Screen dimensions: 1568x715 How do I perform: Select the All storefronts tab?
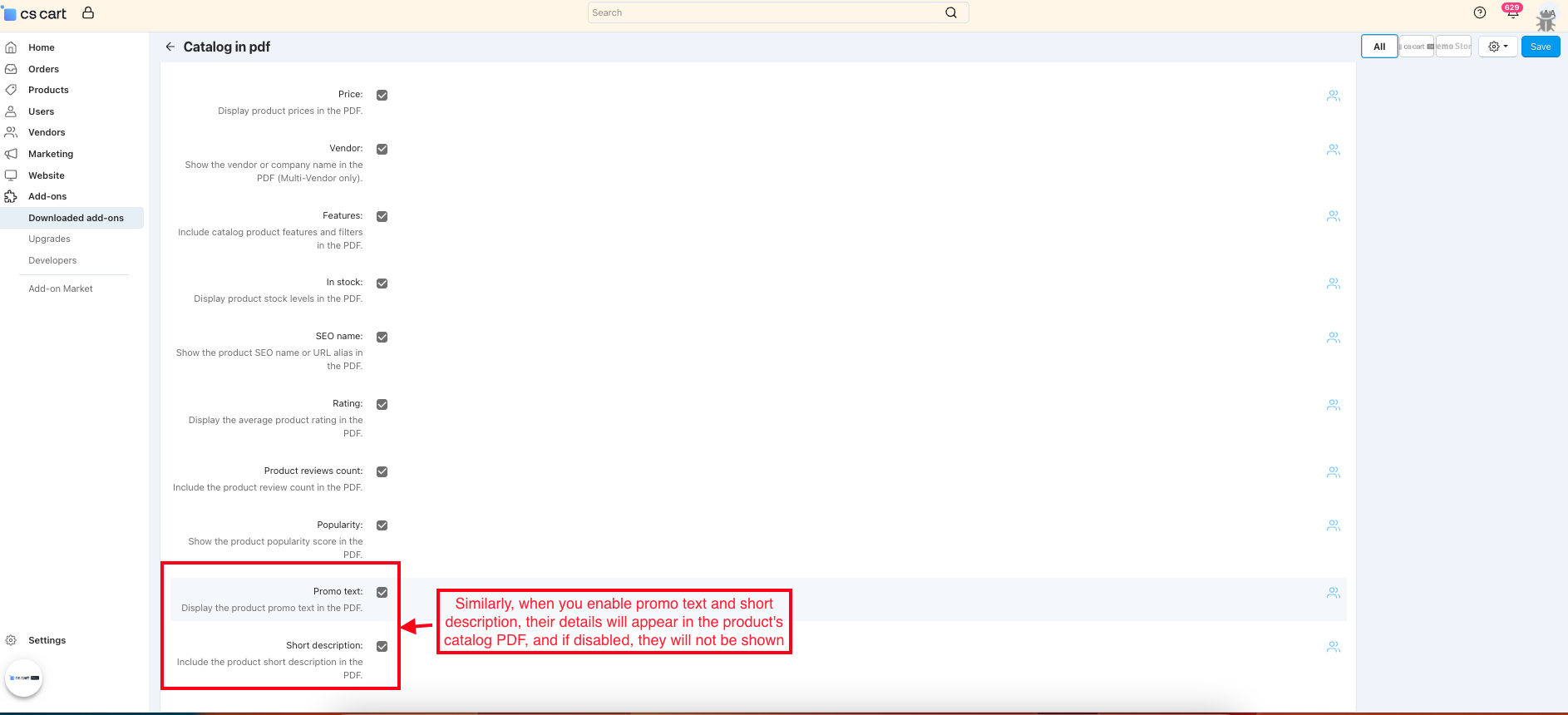(1379, 47)
